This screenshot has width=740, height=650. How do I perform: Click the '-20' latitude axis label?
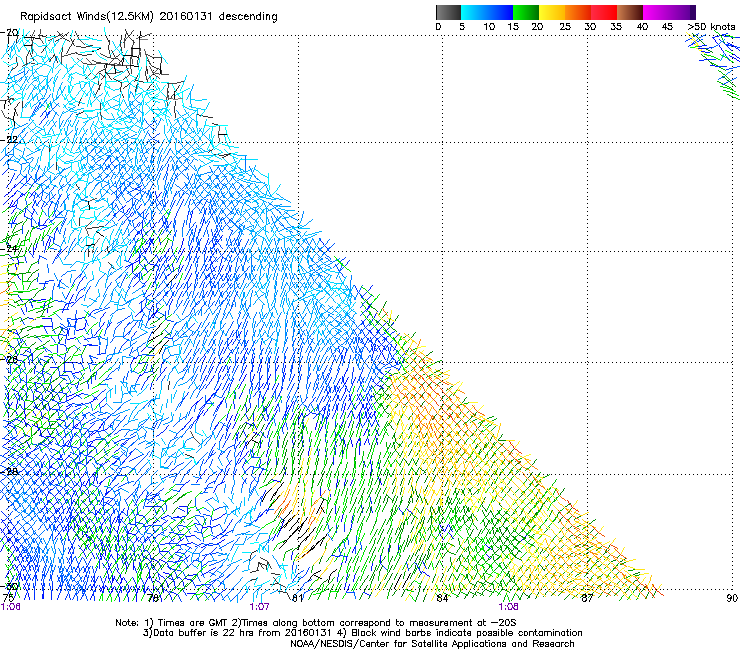point(9,33)
